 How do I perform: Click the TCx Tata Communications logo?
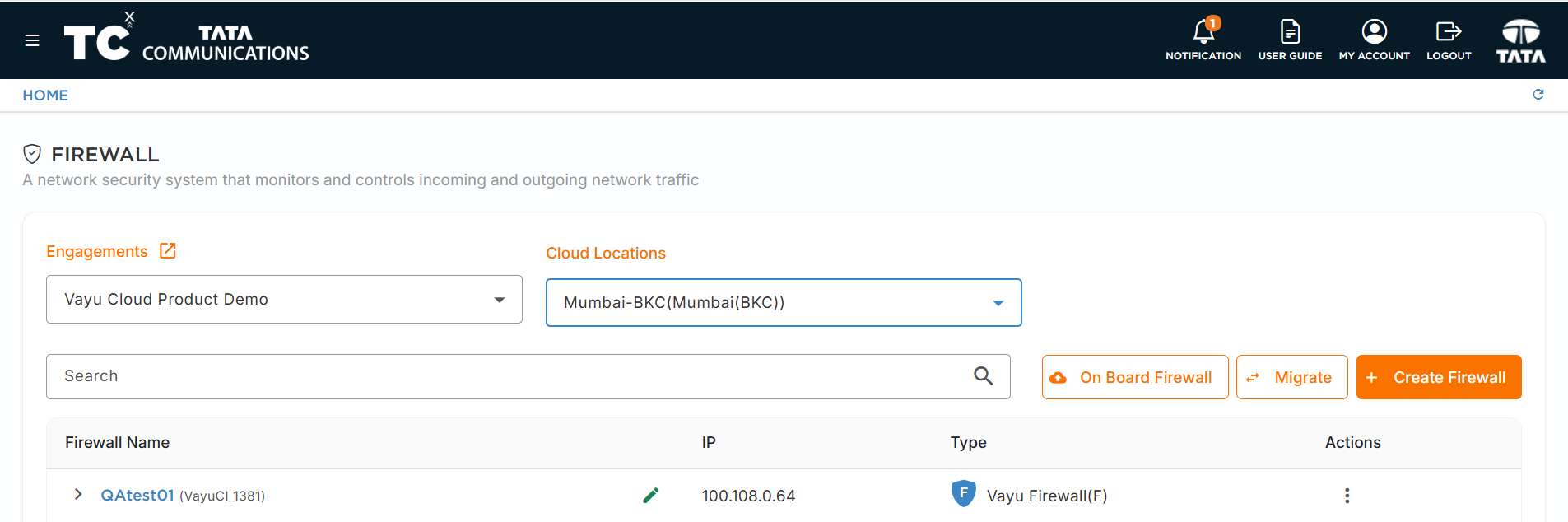(x=187, y=38)
